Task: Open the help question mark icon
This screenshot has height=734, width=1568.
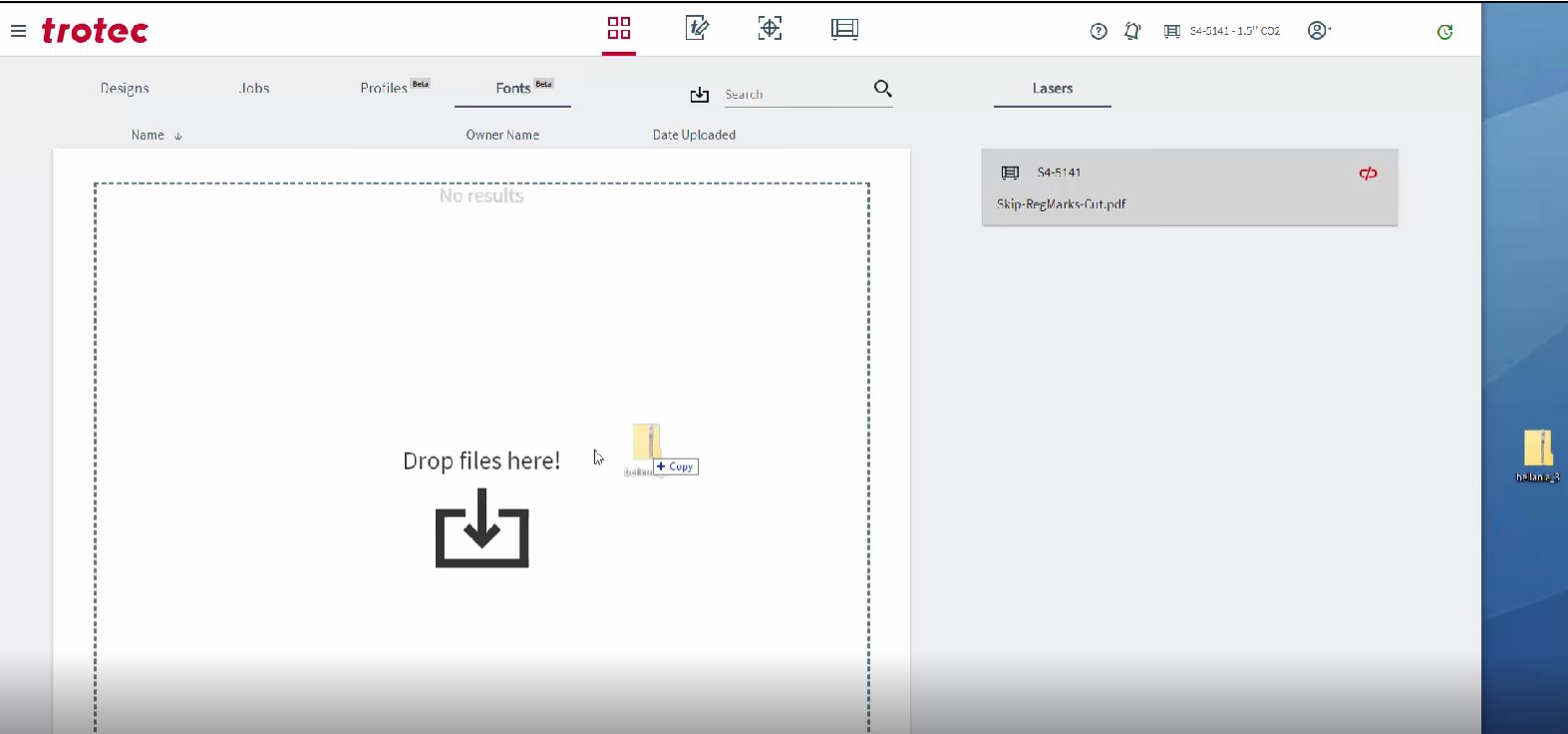Action: pyautogui.click(x=1098, y=31)
